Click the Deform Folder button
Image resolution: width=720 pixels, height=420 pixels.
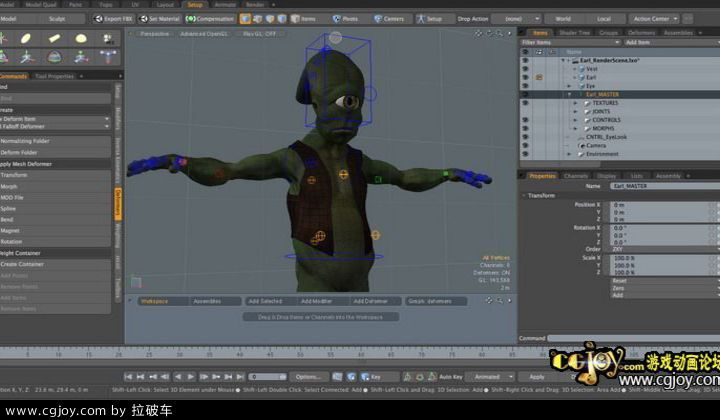pyautogui.click(x=55, y=152)
